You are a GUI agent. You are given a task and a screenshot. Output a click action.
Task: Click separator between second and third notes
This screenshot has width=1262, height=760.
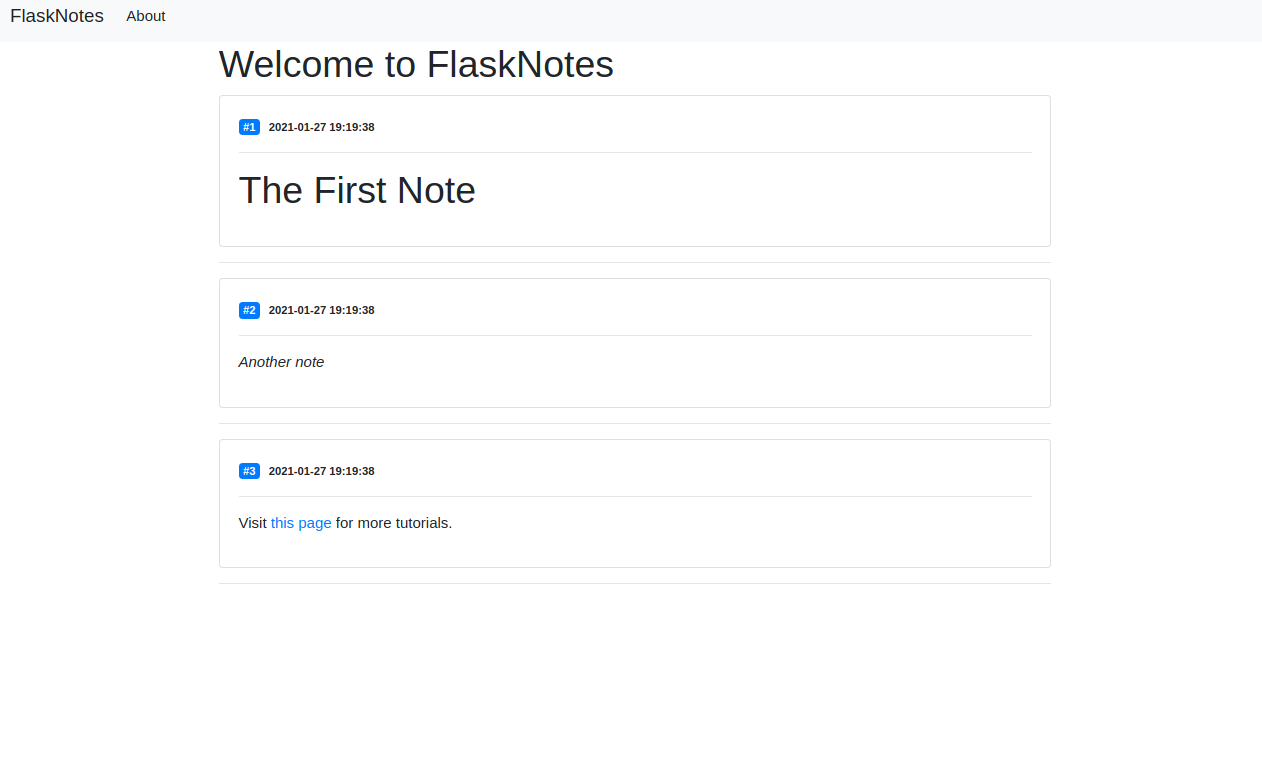click(x=635, y=423)
